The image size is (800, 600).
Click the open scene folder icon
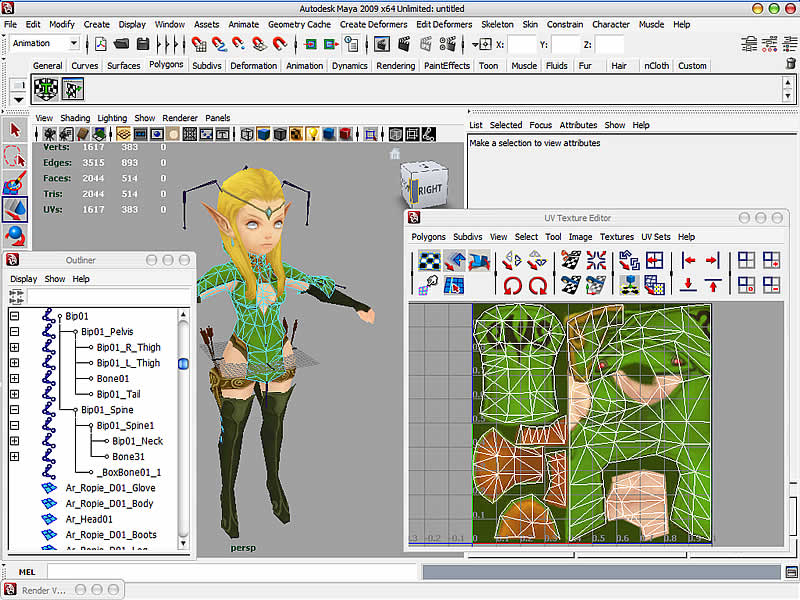[x=121, y=44]
